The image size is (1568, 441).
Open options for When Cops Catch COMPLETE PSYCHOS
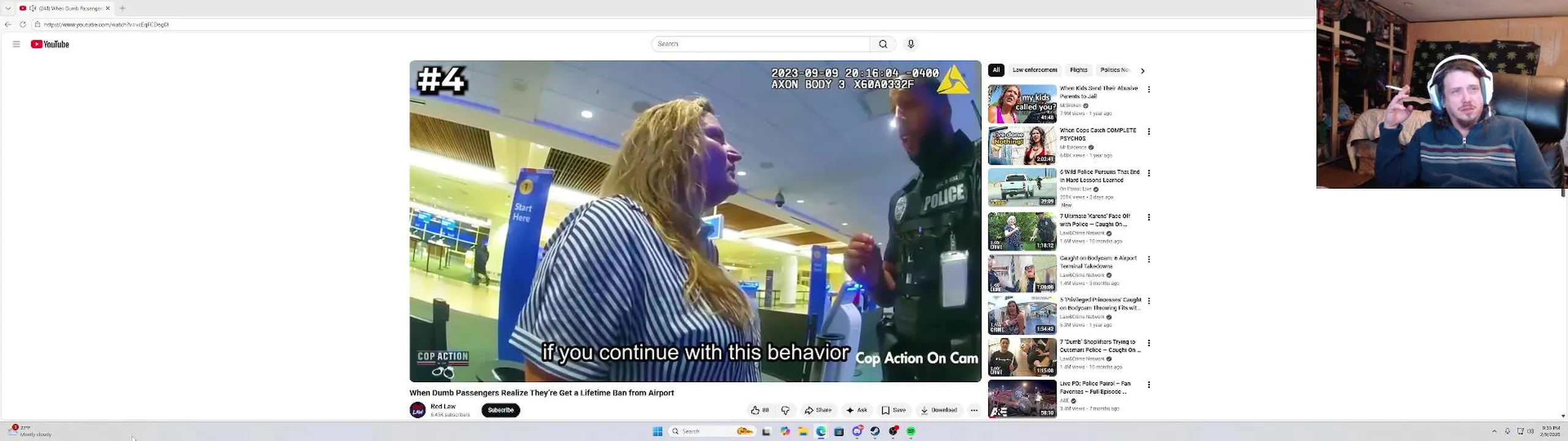tap(1148, 132)
